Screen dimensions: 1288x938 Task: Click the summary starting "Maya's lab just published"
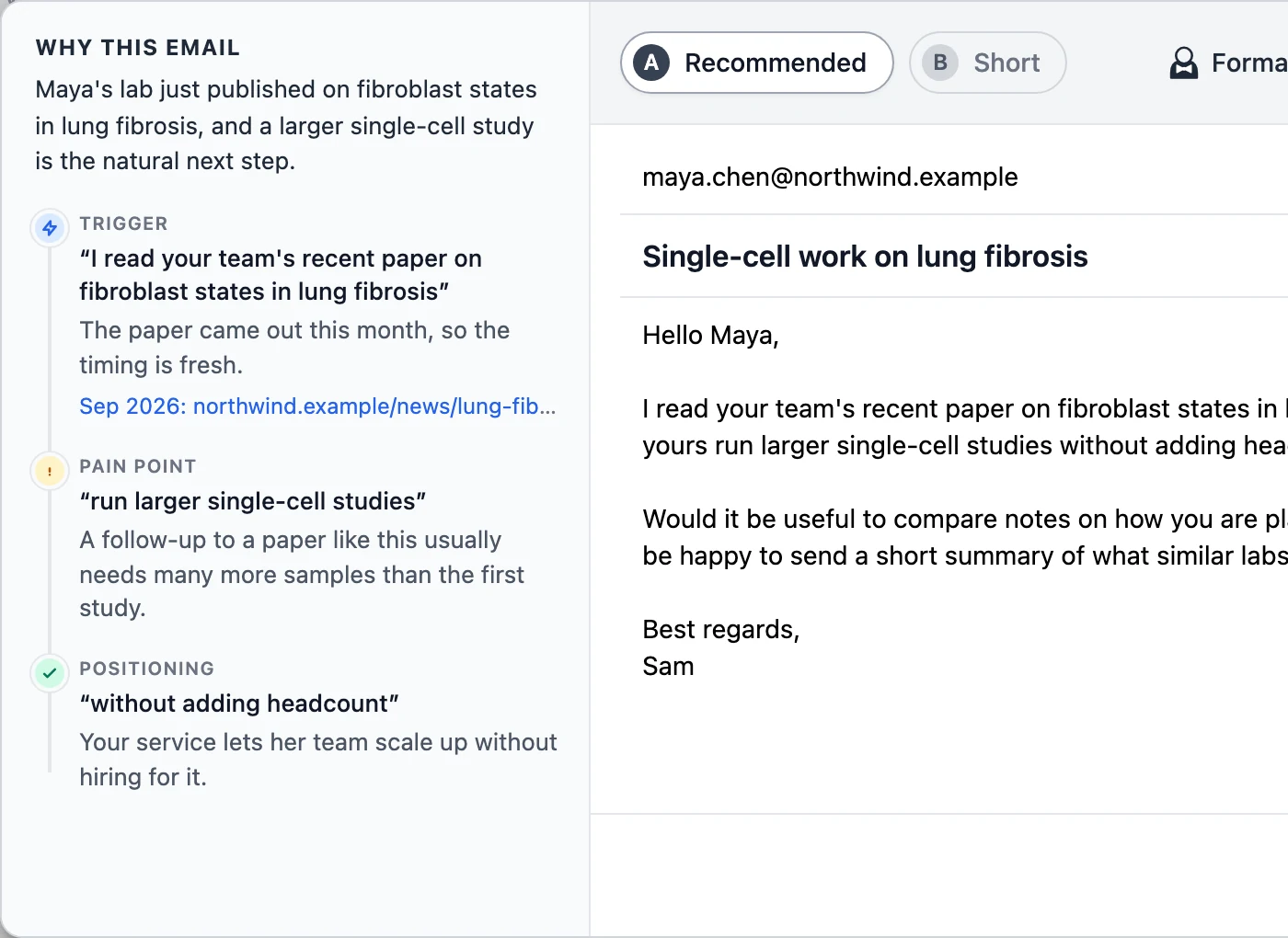click(x=286, y=125)
